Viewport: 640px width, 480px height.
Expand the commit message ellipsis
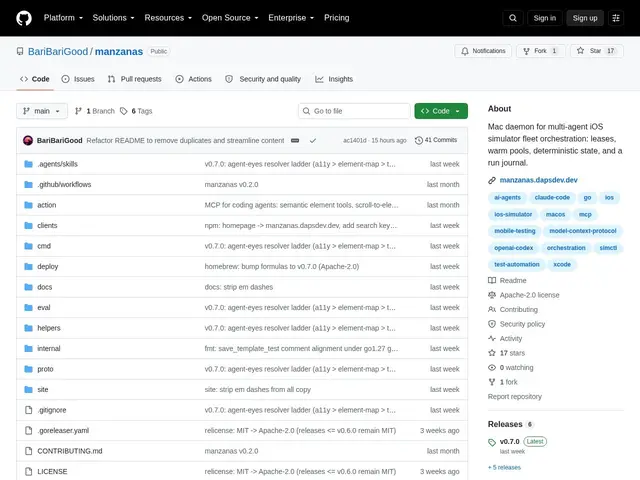tap(295, 140)
